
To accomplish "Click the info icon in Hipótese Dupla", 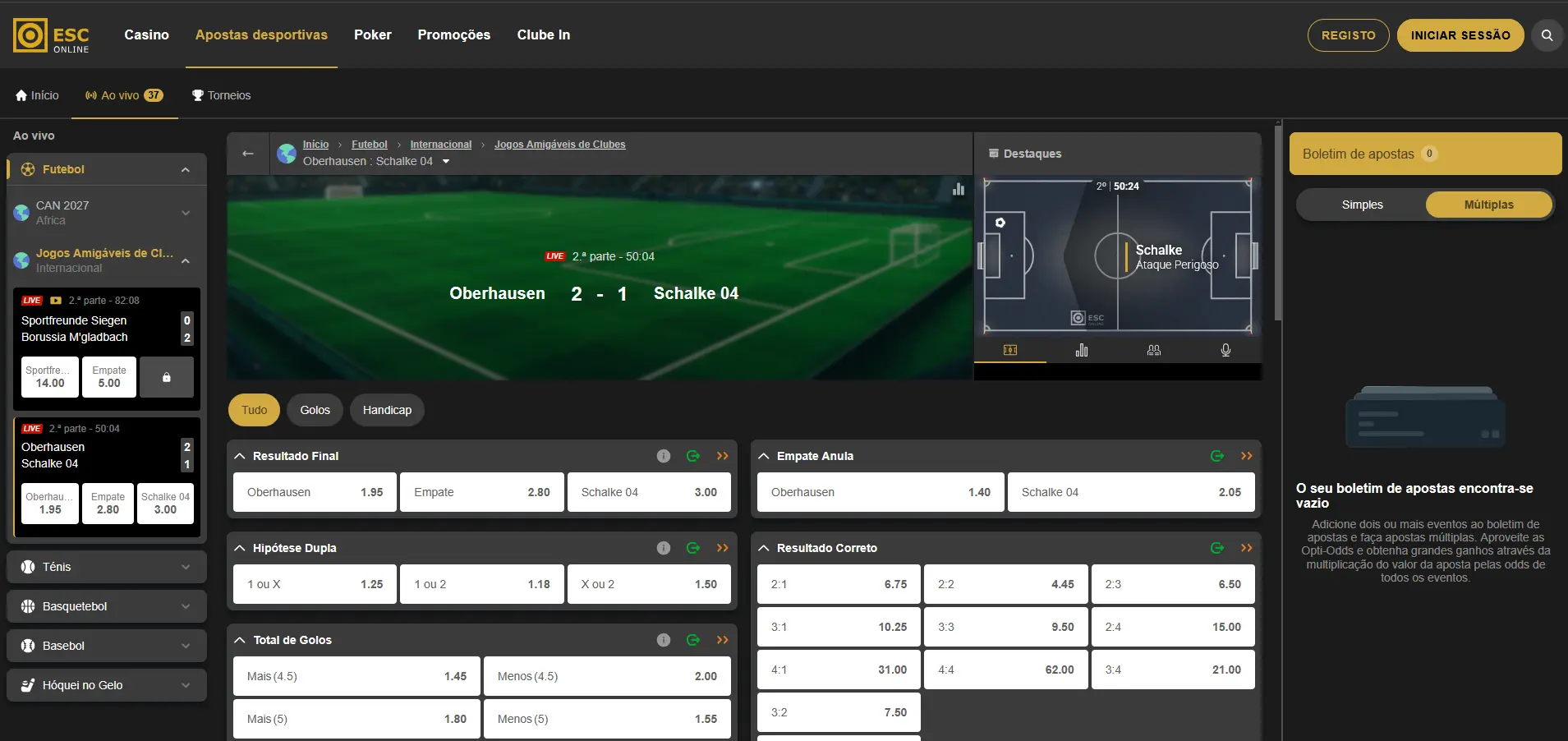I will tap(664, 548).
